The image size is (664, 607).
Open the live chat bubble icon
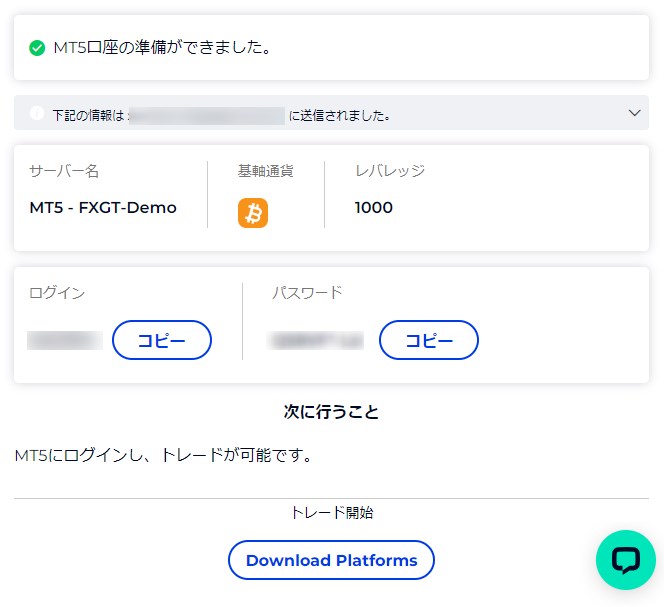[x=625, y=560]
